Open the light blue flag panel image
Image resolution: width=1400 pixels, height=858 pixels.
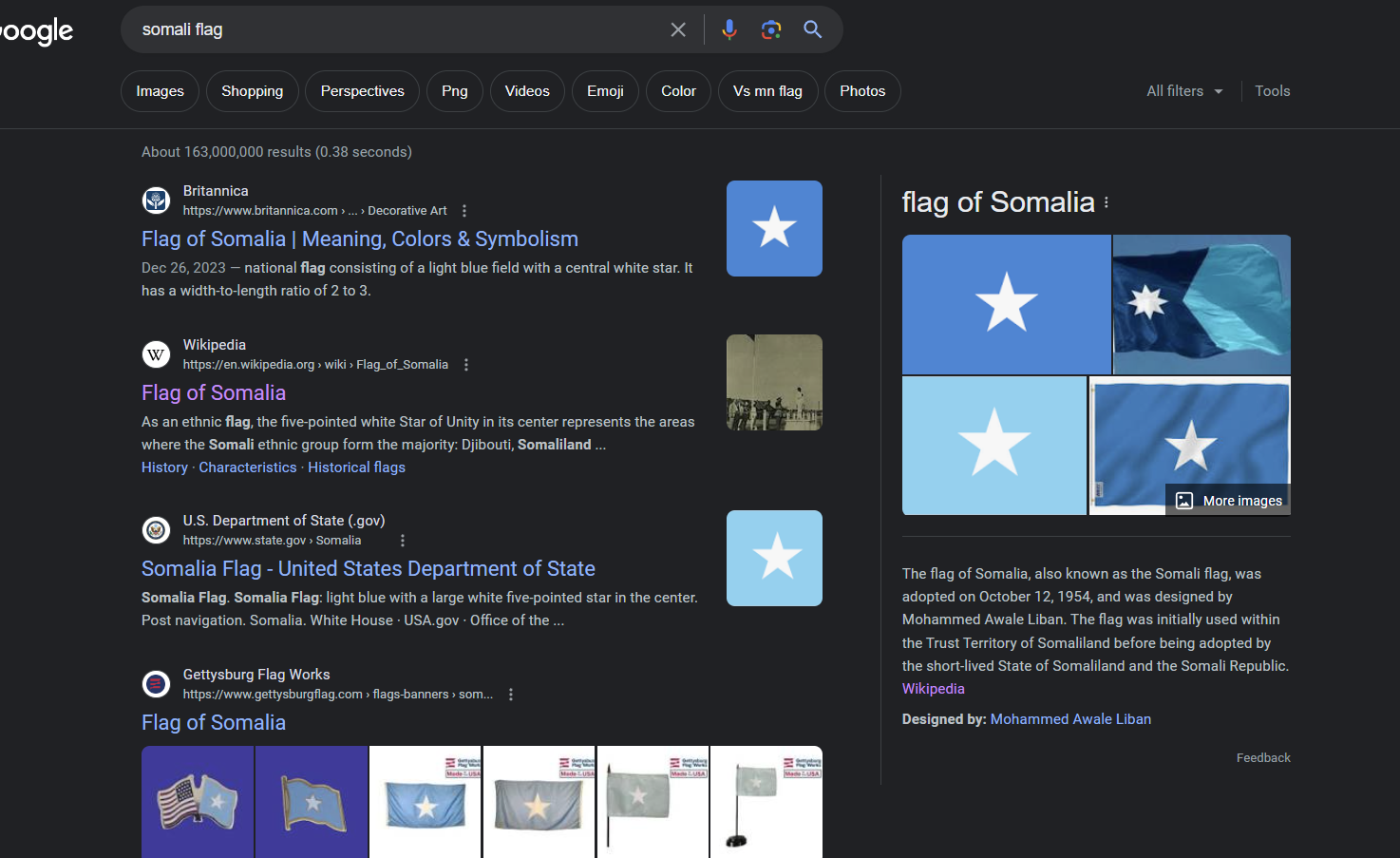point(993,446)
